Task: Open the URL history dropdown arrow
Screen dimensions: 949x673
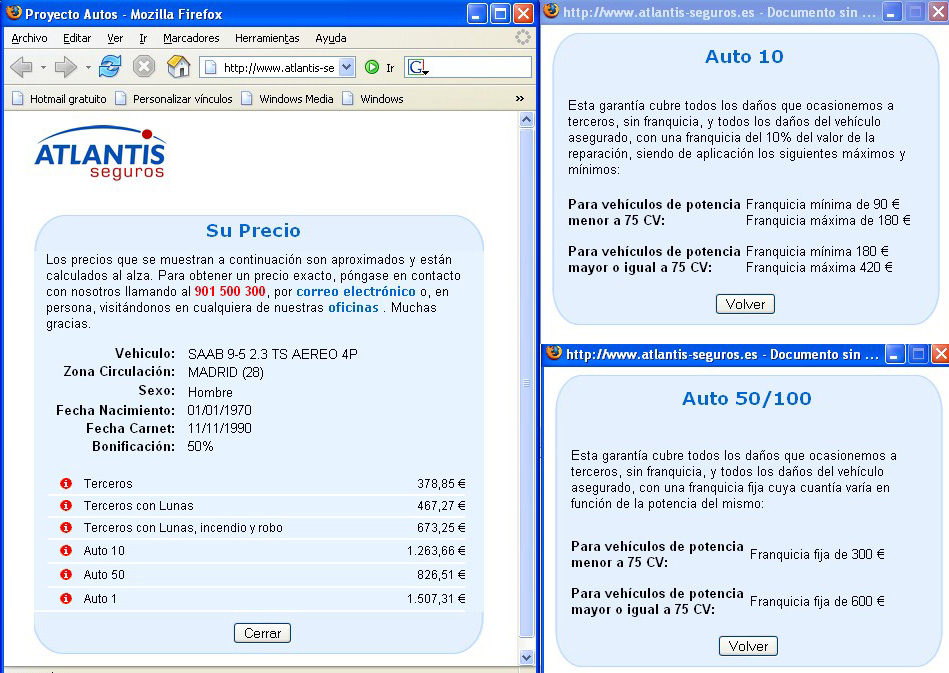Action: click(x=346, y=67)
